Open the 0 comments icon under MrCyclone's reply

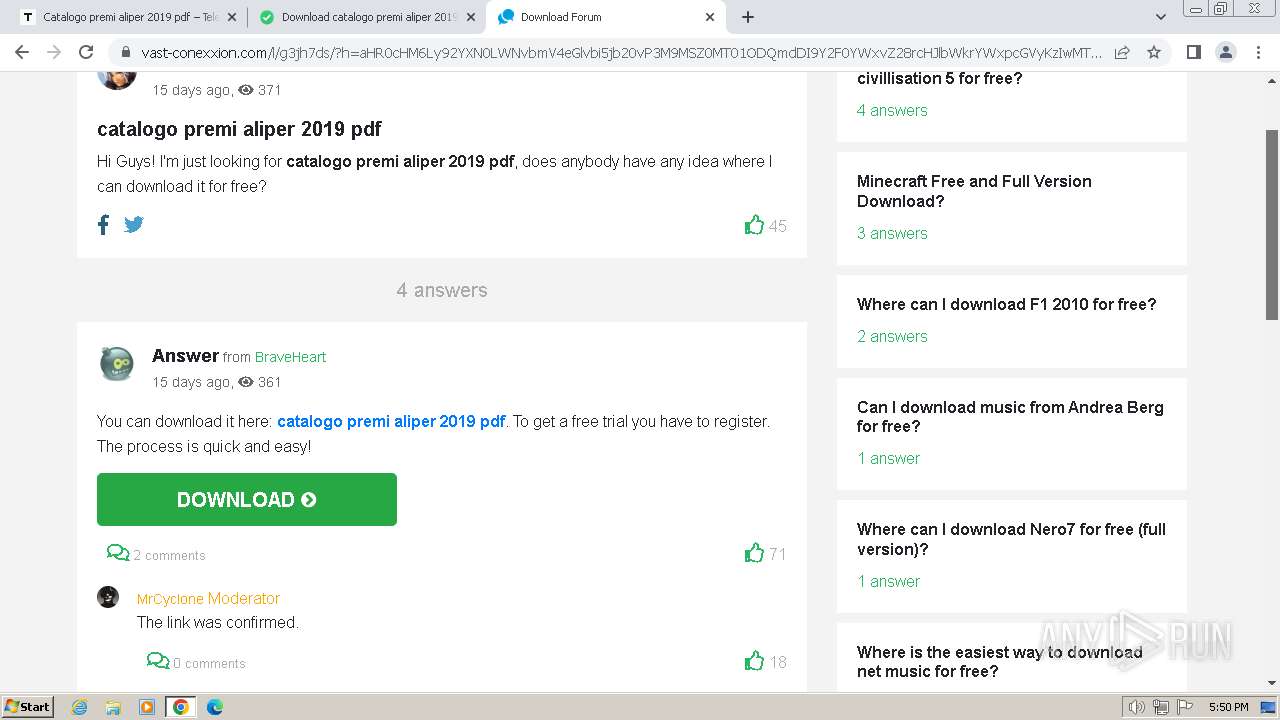click(x=158, y=661)
